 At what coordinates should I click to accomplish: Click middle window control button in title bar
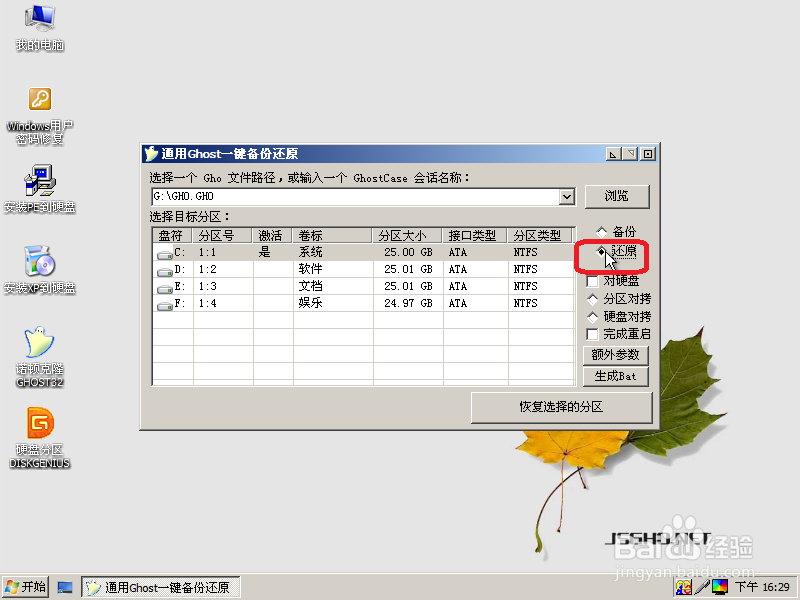[631, 154]
